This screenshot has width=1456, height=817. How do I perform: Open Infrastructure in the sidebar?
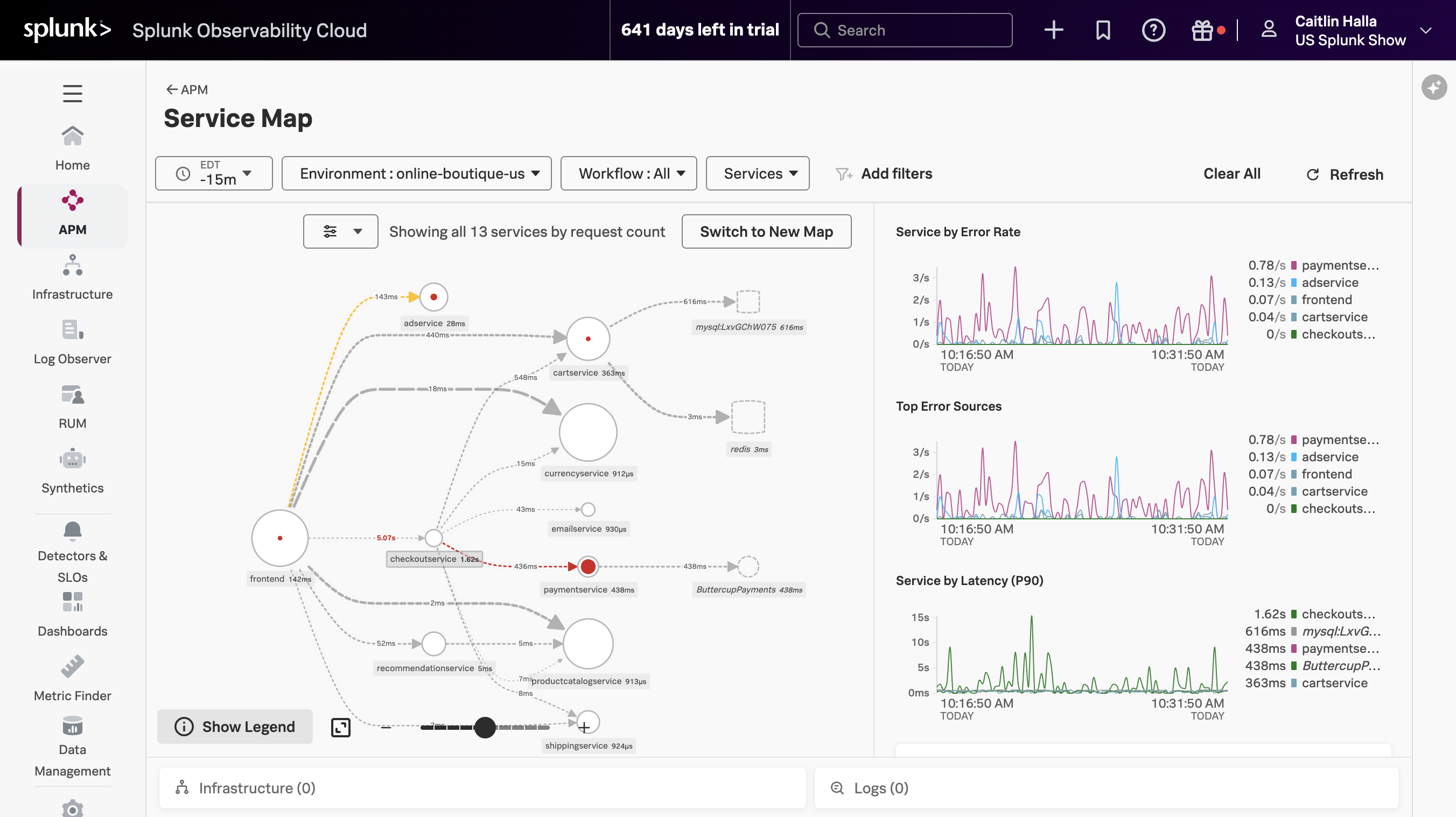pyautogui.click(x=72, y=277)
